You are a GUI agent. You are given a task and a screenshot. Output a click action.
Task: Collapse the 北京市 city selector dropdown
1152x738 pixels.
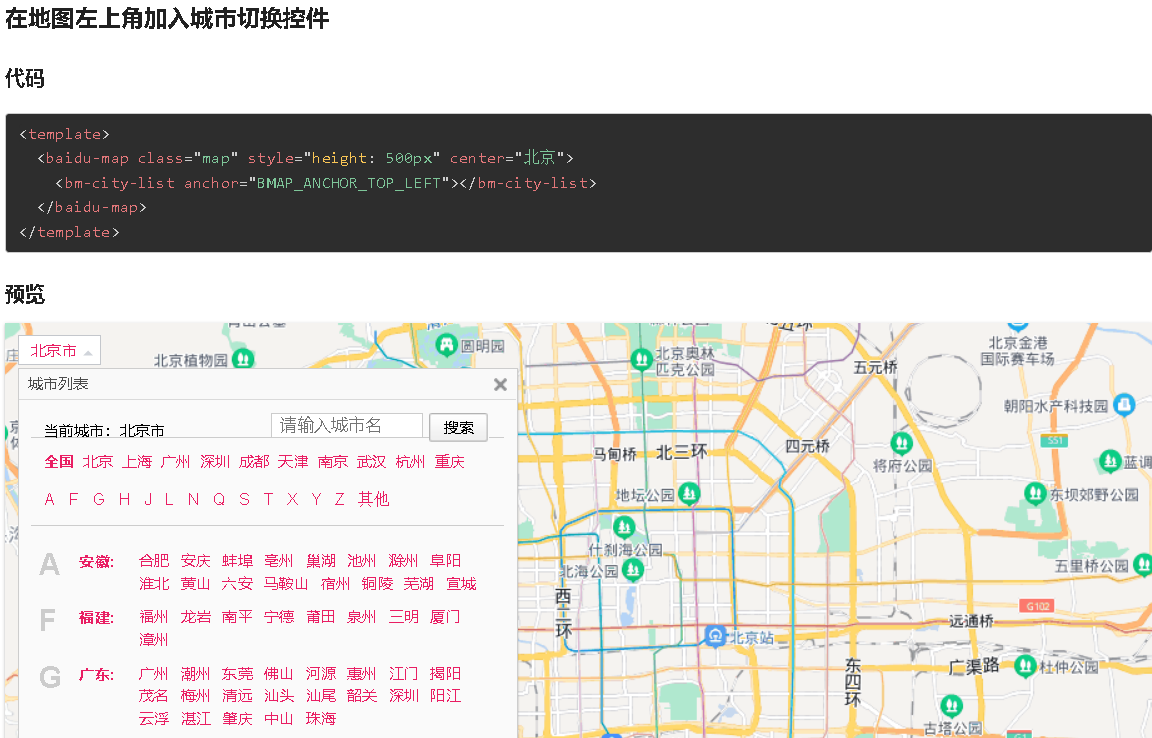click(x=59, y=350)
